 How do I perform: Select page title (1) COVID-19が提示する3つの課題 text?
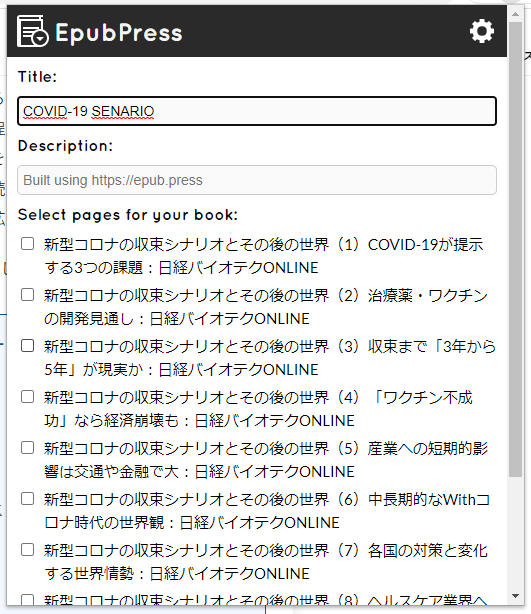pos(264,256)
